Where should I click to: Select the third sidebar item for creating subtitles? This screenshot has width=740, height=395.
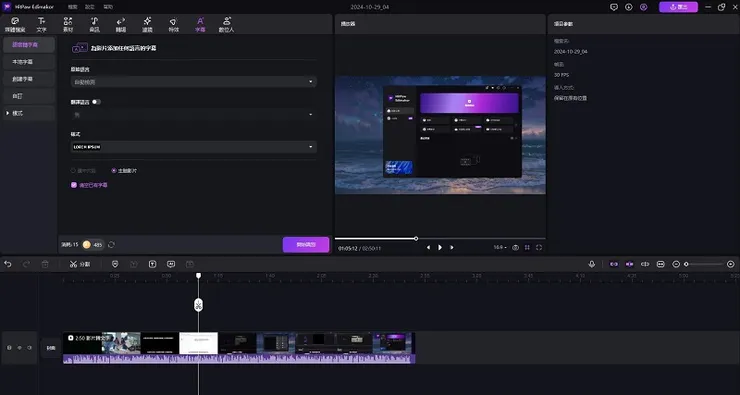(28, 79)
